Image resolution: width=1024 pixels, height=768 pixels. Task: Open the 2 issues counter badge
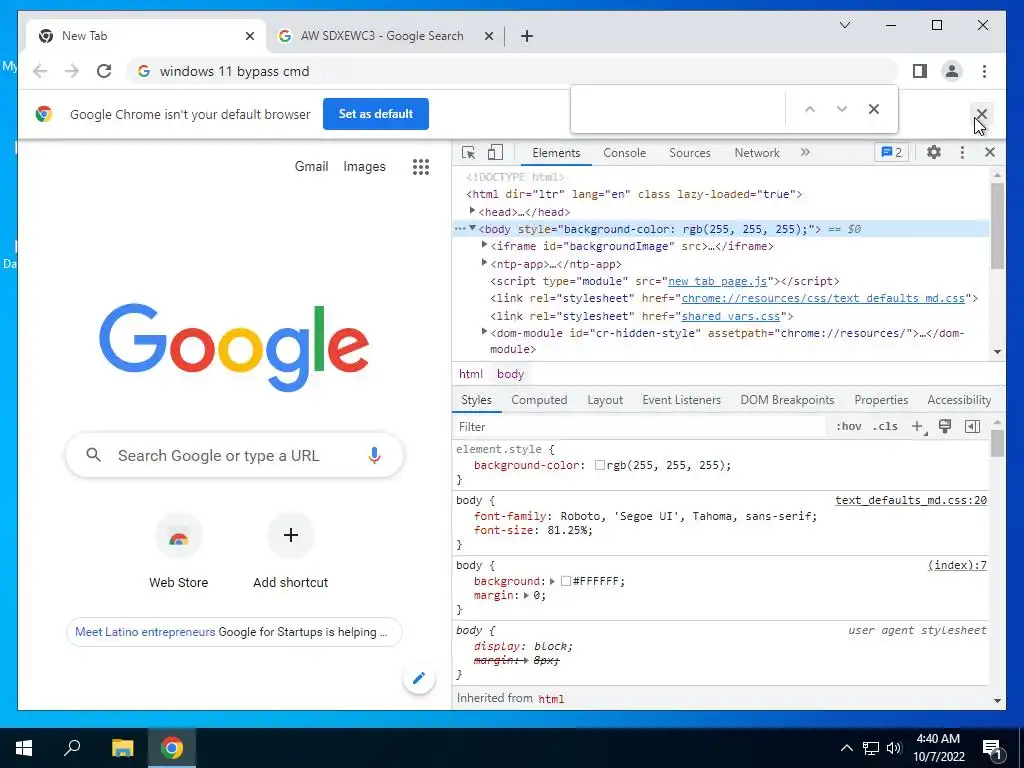coord(891,152)
